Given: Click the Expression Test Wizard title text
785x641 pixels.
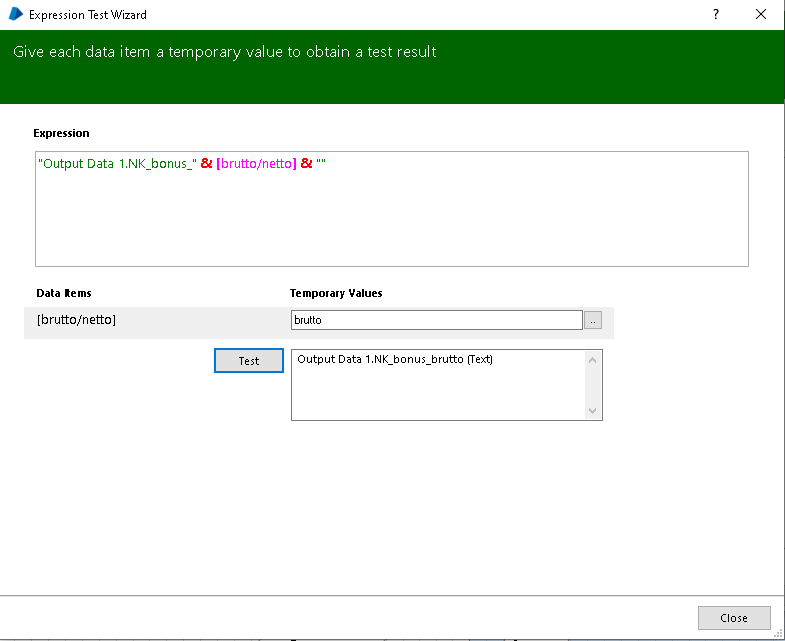Looking at the screenshot, I should click(87, 15).
